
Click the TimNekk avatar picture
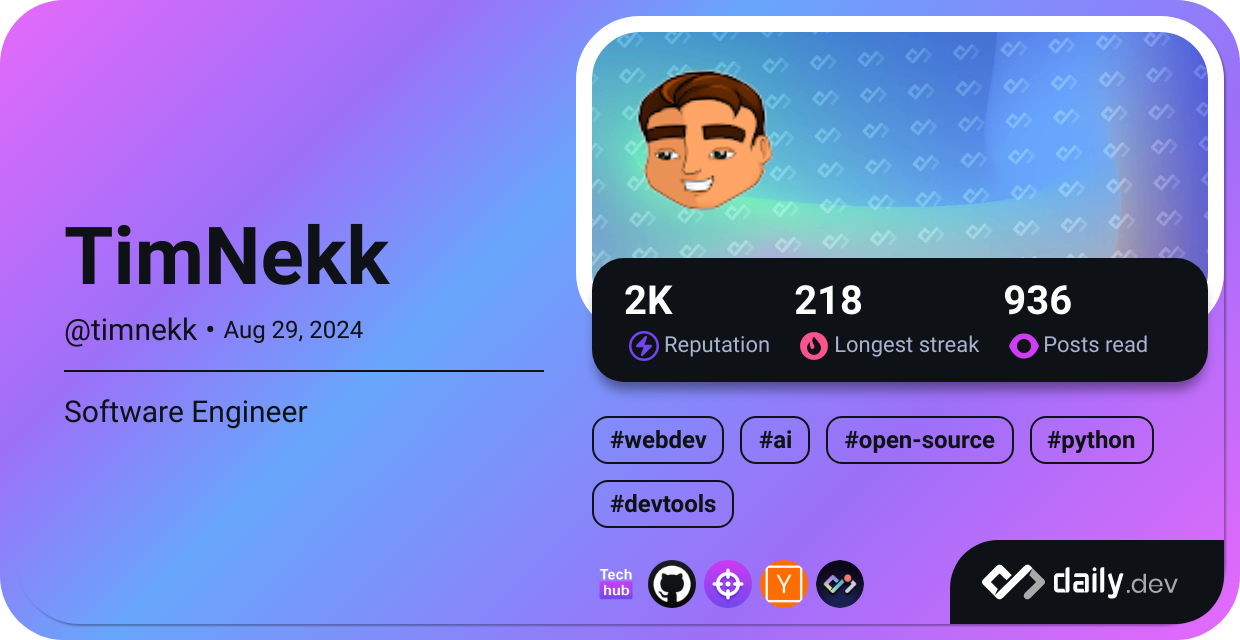pos(706,140)
